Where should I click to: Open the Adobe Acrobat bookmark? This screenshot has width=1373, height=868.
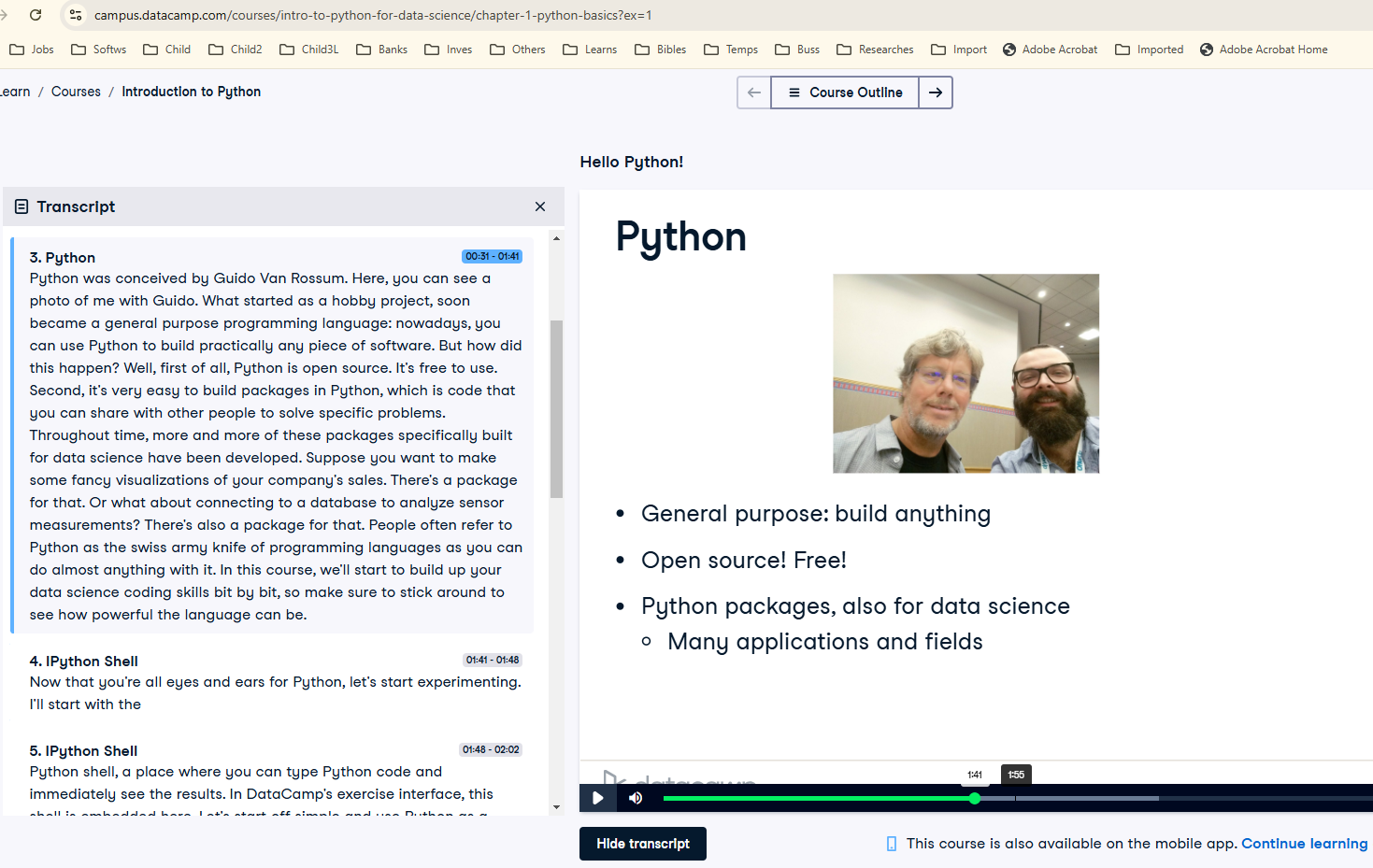pos(1050,50)
